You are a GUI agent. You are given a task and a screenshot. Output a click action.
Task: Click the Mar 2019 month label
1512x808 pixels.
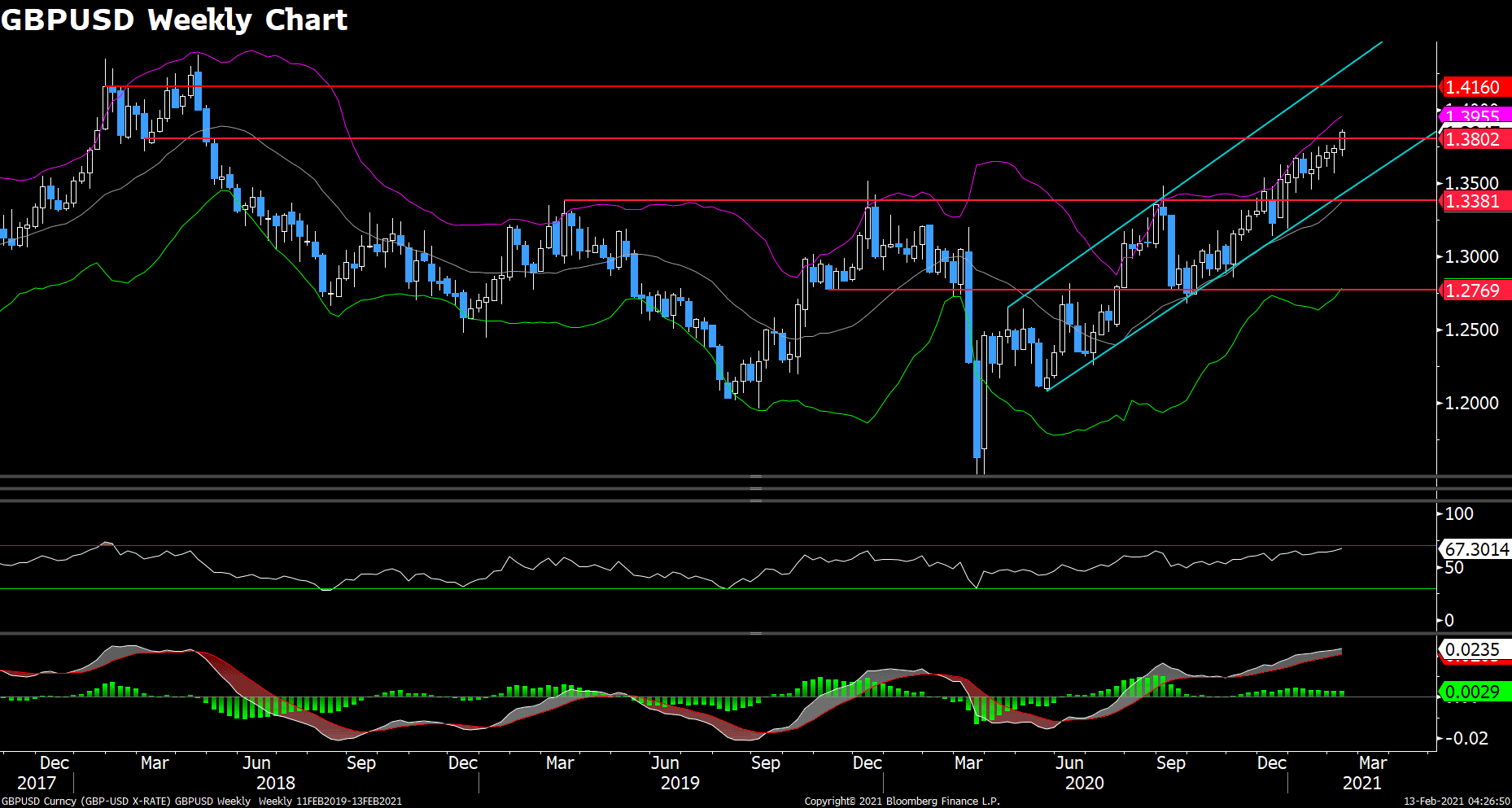(x=560, y=762)
